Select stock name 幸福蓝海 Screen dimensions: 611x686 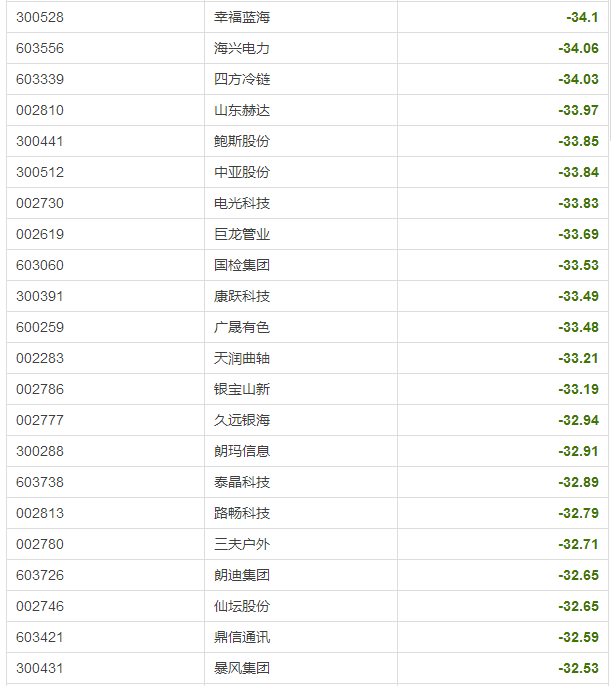242,18
